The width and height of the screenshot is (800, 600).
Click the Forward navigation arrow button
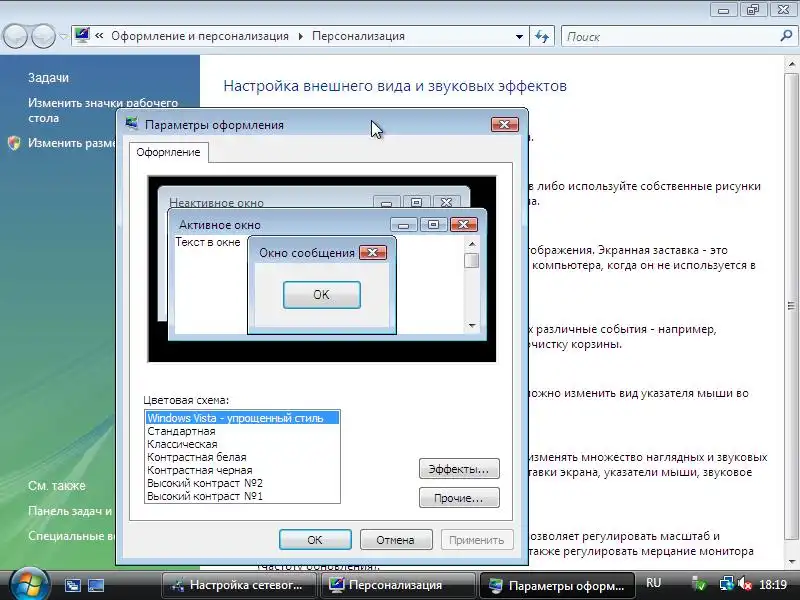[43, 36]
